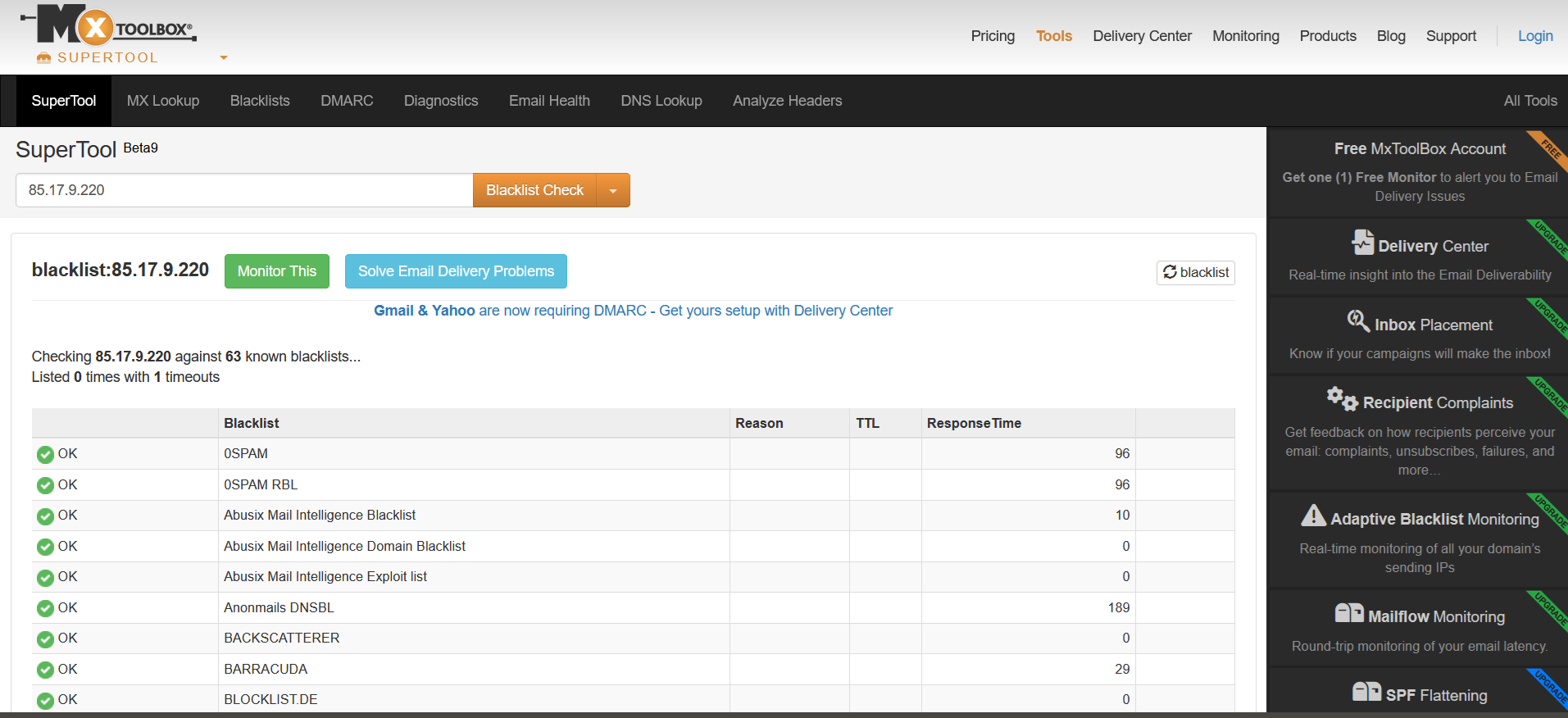
Task: Click the Recipient Complaints gears icon
Action: 1343,398
